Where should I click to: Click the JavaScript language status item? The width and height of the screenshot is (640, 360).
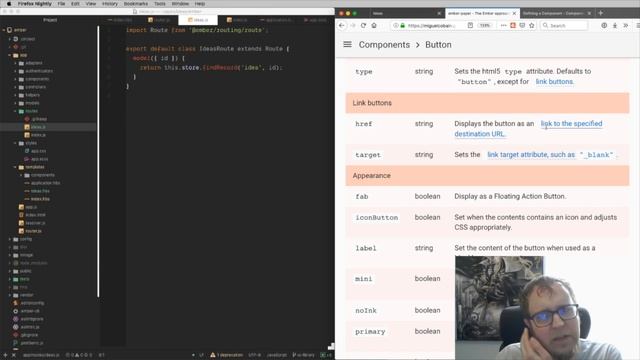coord(277,355)
